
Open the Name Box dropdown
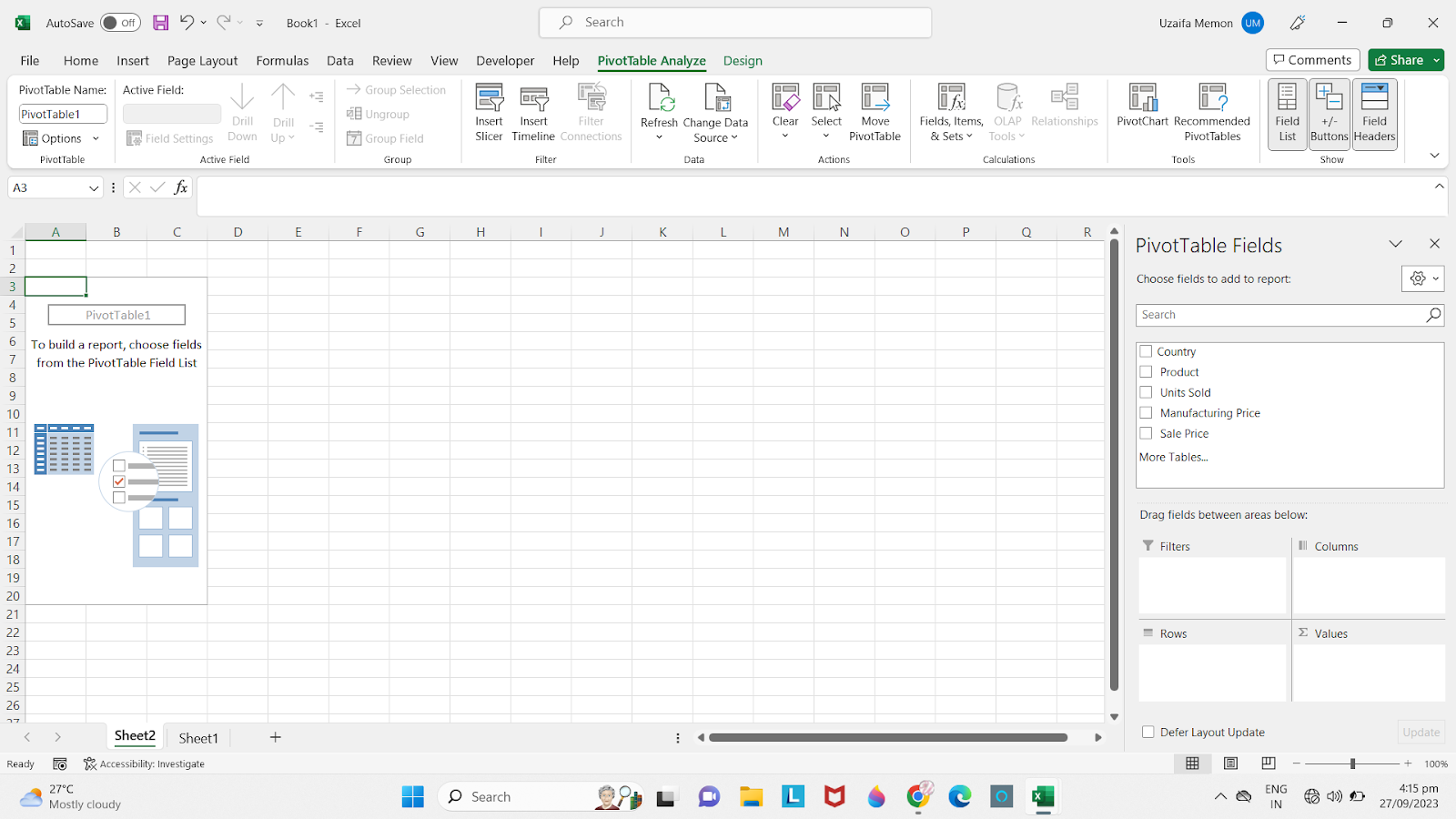[x=93, y=187]
